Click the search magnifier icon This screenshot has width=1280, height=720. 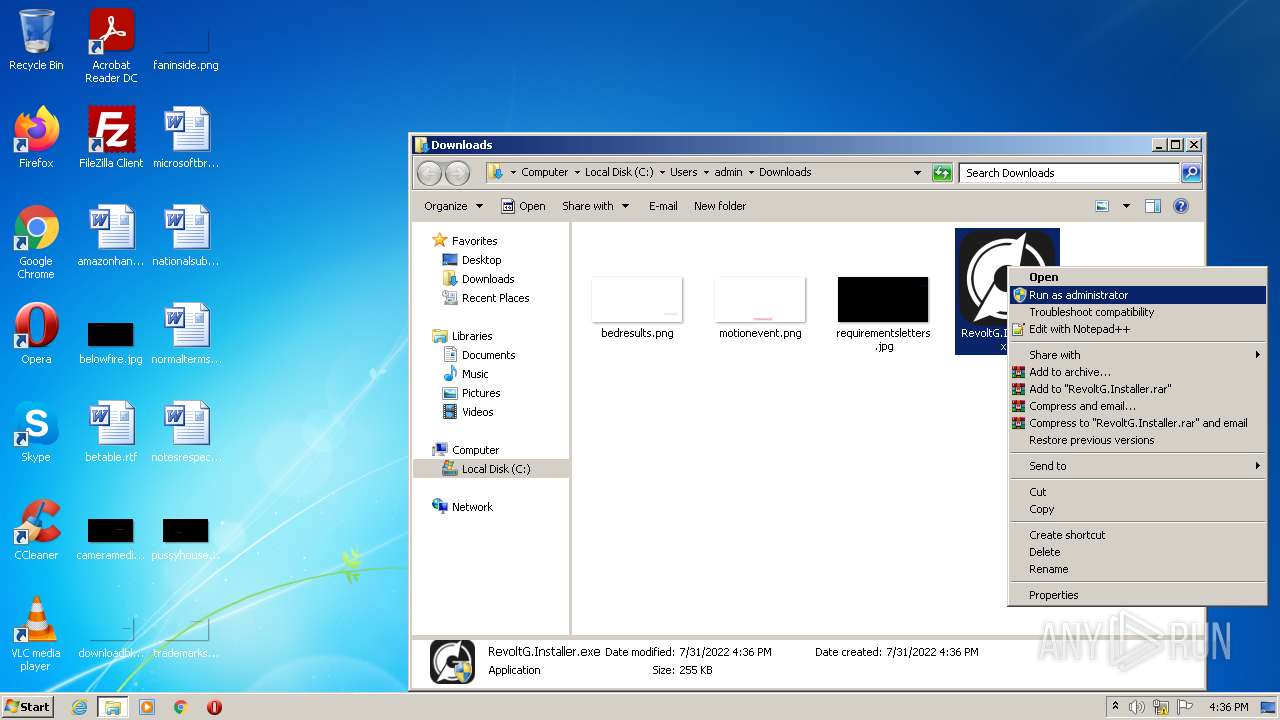(x=1190, y=173)
